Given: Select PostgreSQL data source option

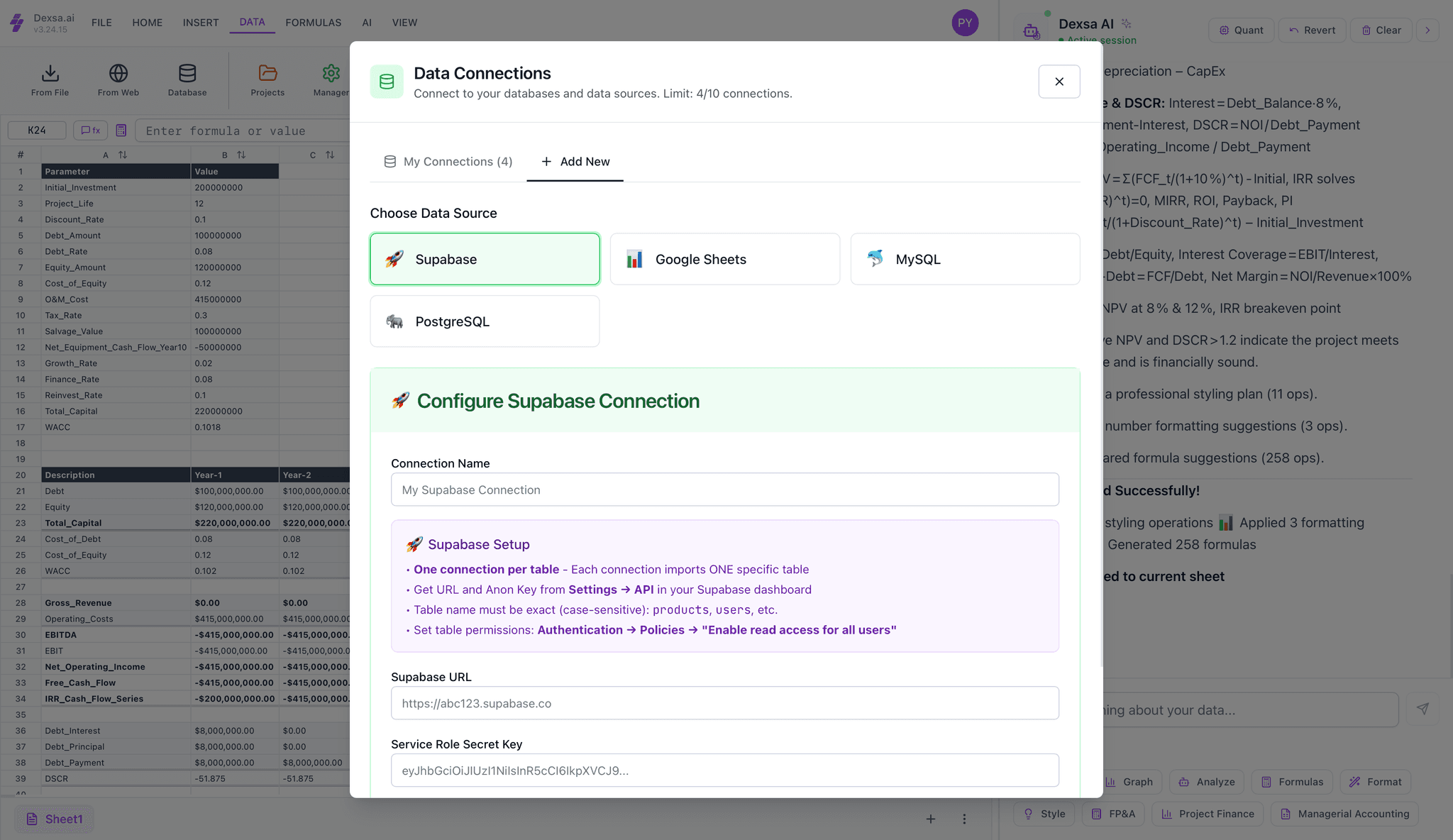Looking at the screenshot, I should click(485, 321).
